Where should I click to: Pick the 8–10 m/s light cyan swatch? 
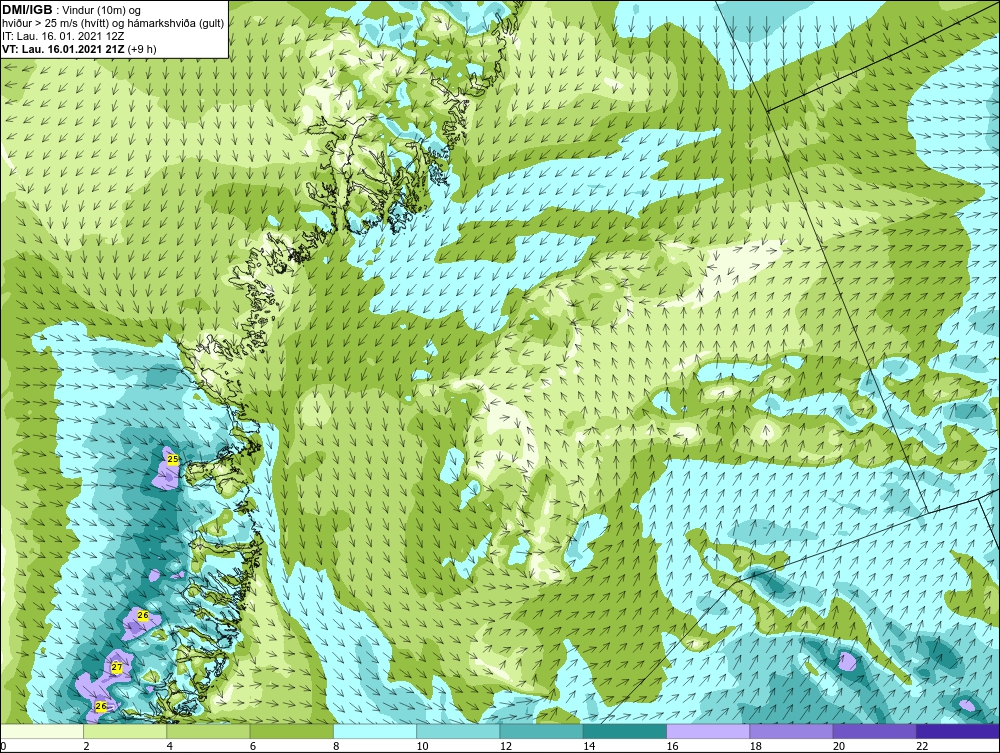(x=375, y=731)
